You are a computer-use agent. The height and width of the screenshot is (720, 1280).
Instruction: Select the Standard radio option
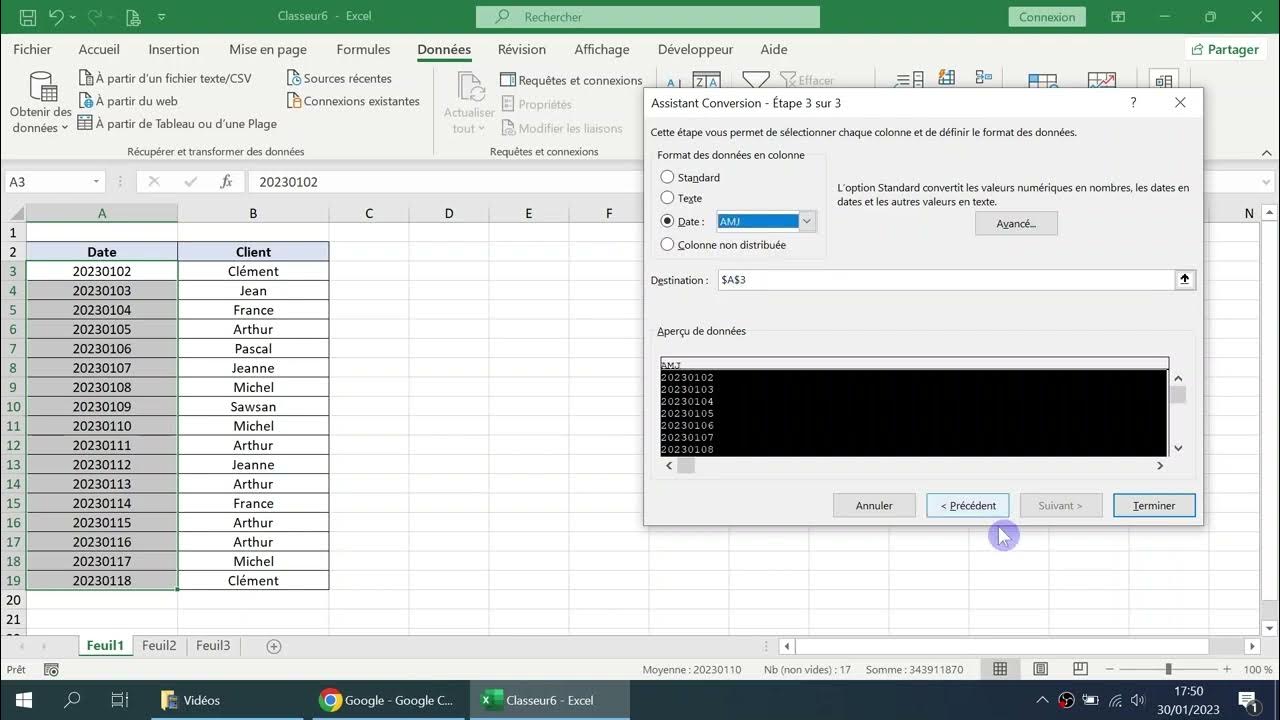click(x=667, y=177)
